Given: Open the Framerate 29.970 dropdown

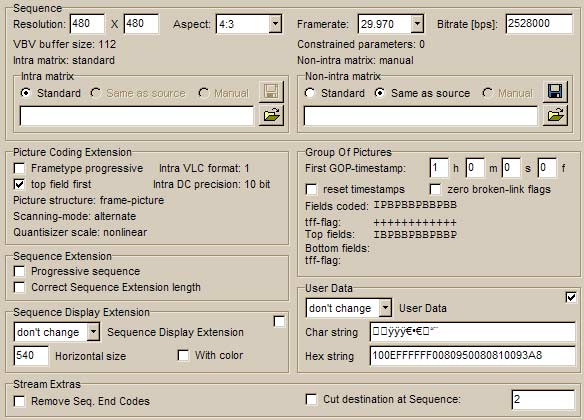Looking at the screenshot, I should coord(417,24).
